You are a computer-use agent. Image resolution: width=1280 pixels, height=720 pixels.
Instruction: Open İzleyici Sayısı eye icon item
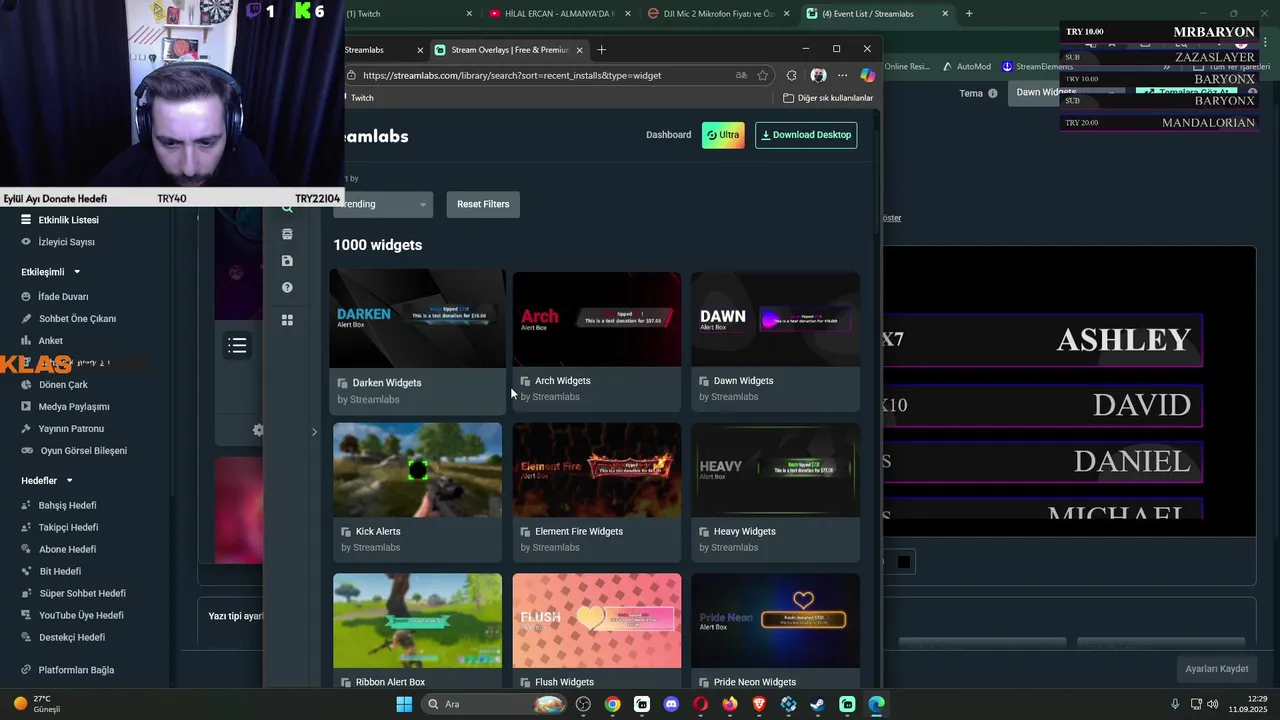(x=58, y=242)
